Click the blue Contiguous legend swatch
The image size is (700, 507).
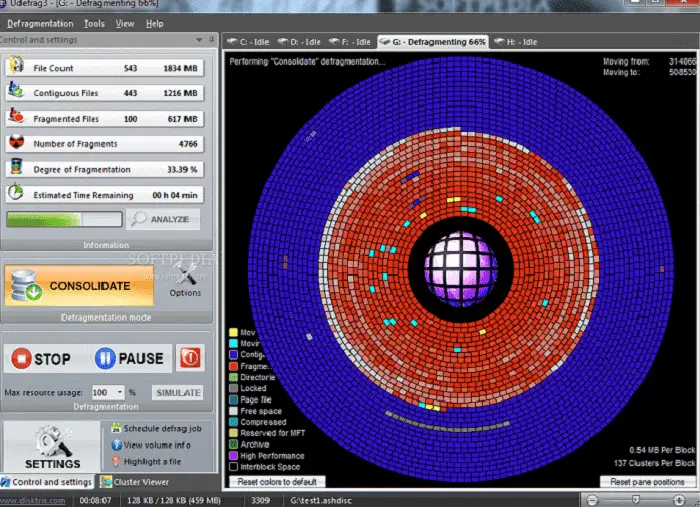coord(233,355)
